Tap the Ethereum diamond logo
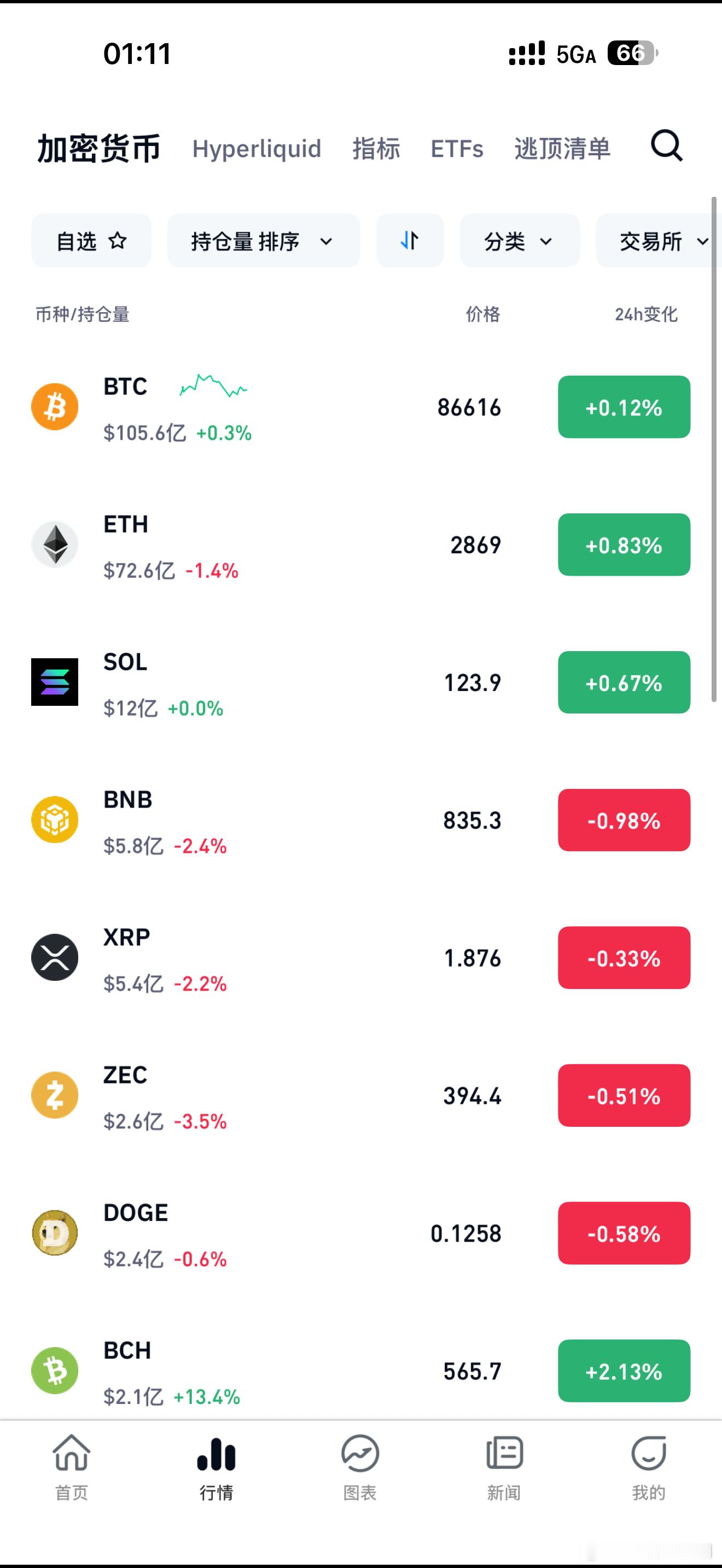 click(55, 544)
